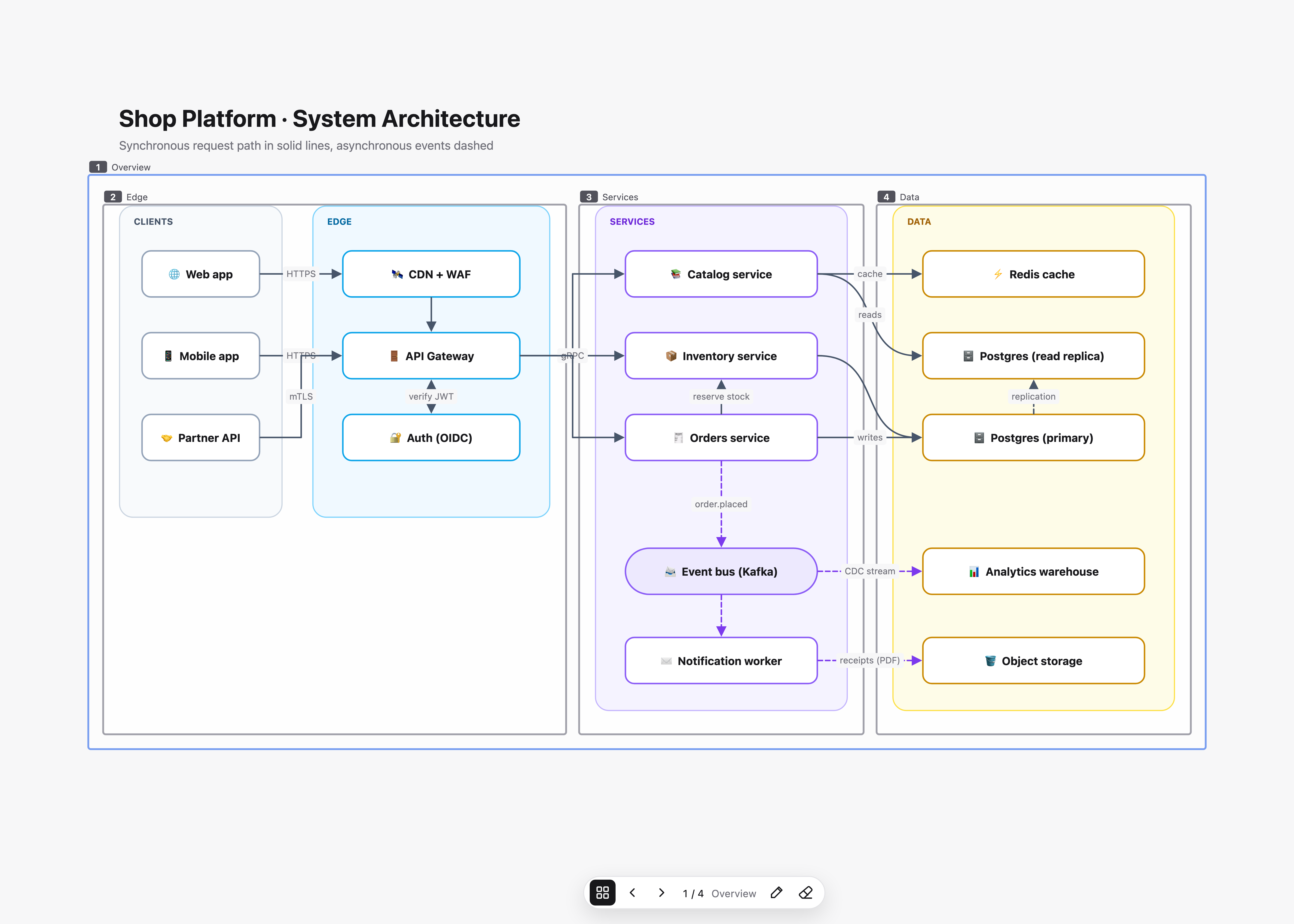Activate the pen drawing tool

click(x=776, y=893)
